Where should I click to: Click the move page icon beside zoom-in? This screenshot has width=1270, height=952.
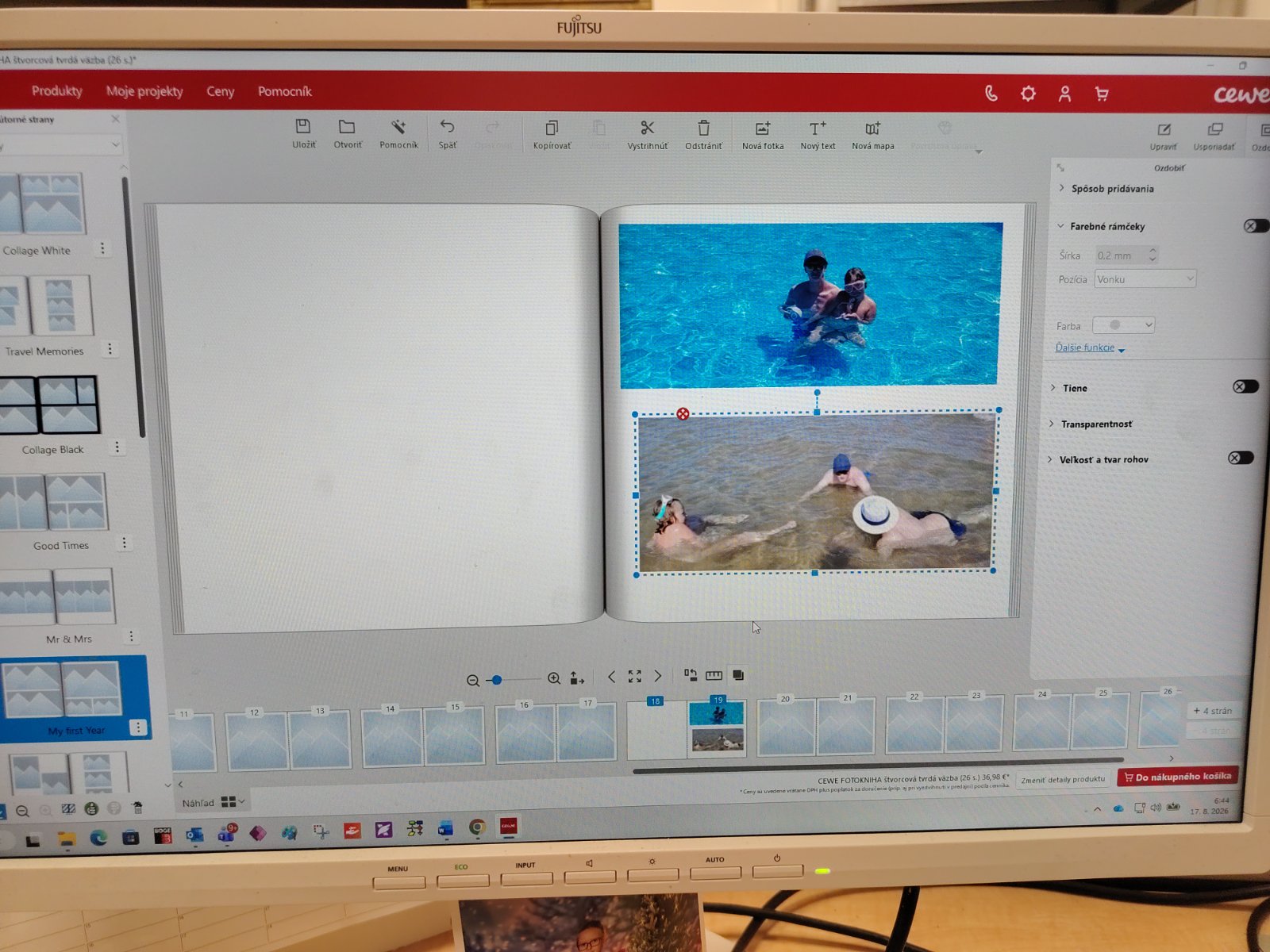[577, 678]
